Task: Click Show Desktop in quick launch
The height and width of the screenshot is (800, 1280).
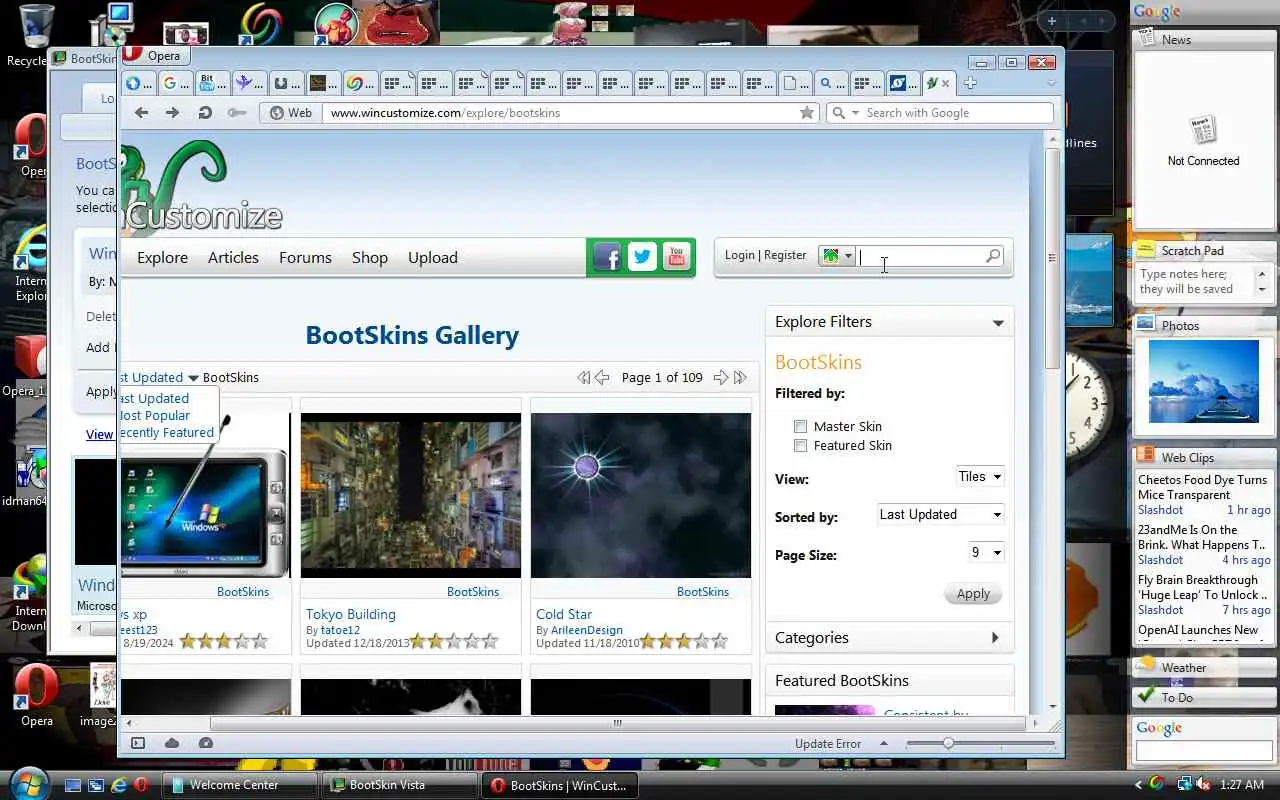Action: click(x=73, y=786)
